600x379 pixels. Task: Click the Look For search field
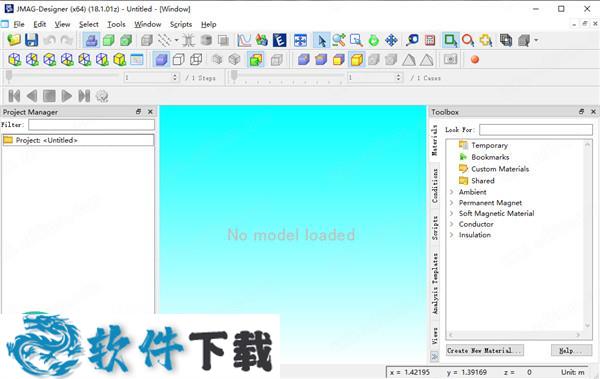pos(536,129)
